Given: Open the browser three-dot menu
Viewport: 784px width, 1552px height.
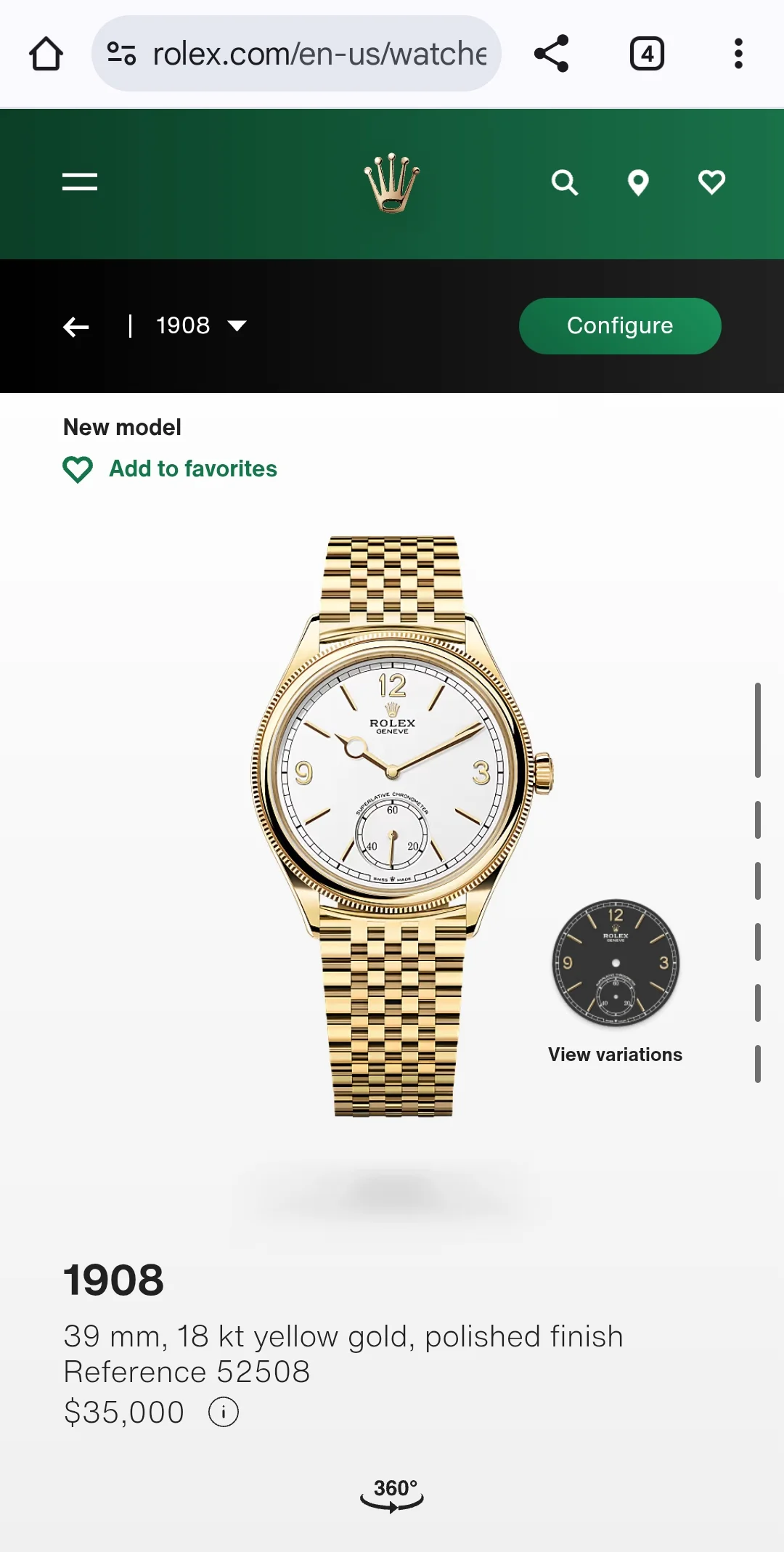Looking at the screenshot, I should [738, 54].
